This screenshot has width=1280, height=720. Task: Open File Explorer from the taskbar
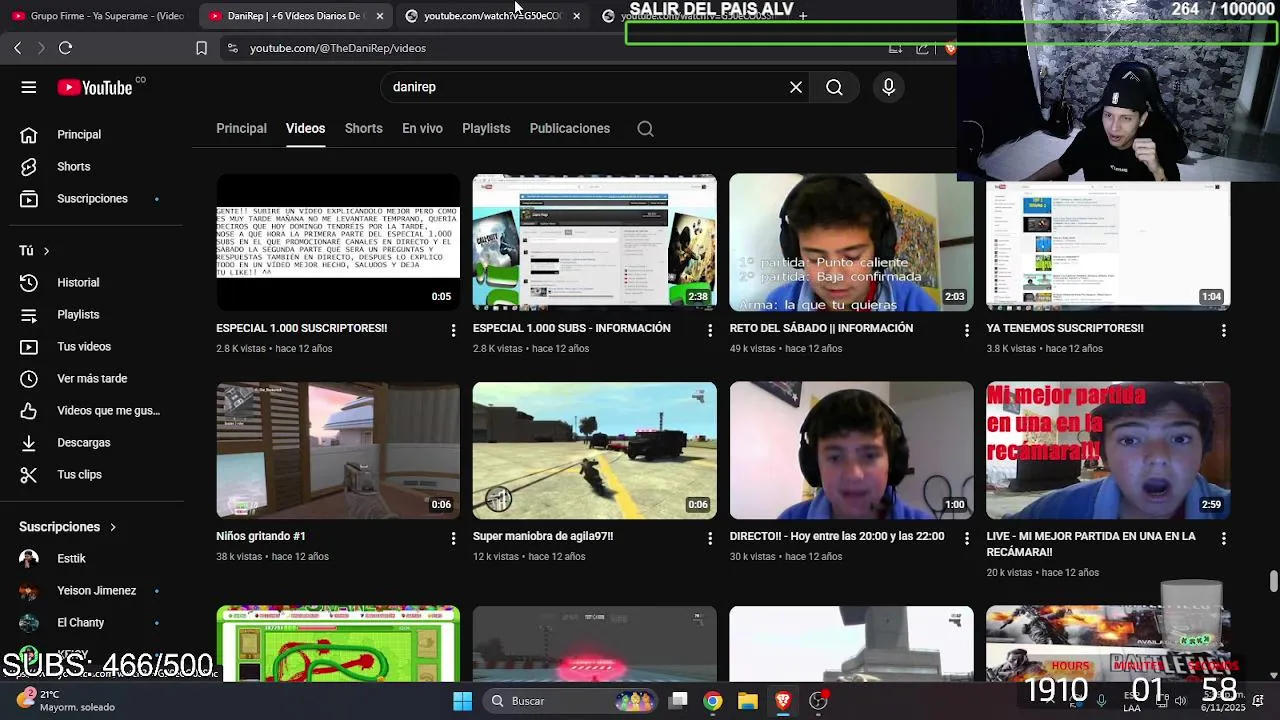pos(747,701)
